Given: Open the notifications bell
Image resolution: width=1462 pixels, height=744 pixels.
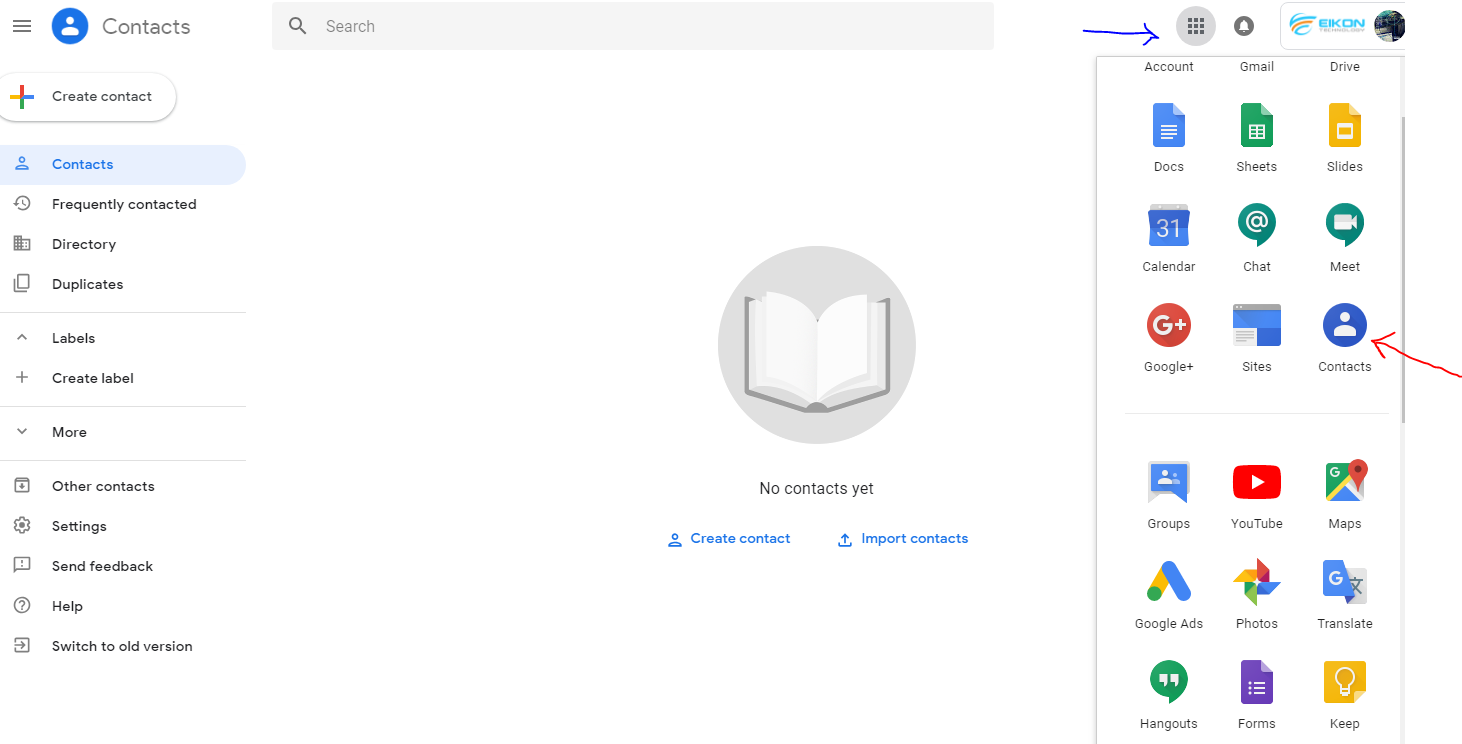Looking at the screenshot, I should tap(1243, 26).
